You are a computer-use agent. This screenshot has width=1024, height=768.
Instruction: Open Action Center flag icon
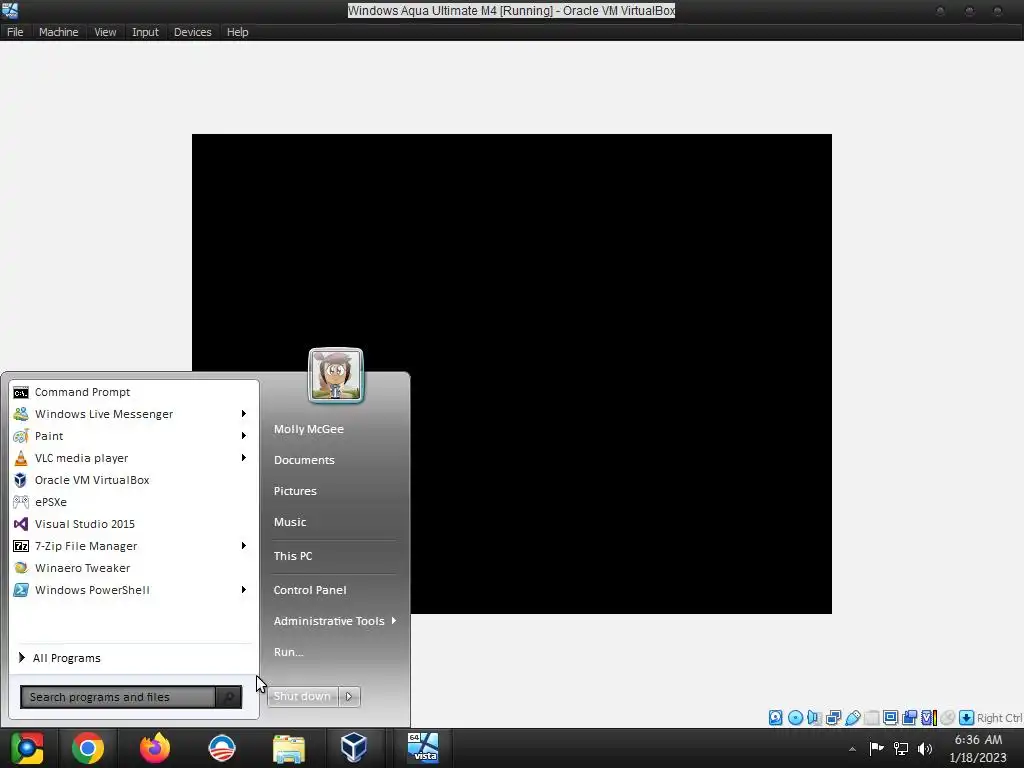click(x=876, y=748)
